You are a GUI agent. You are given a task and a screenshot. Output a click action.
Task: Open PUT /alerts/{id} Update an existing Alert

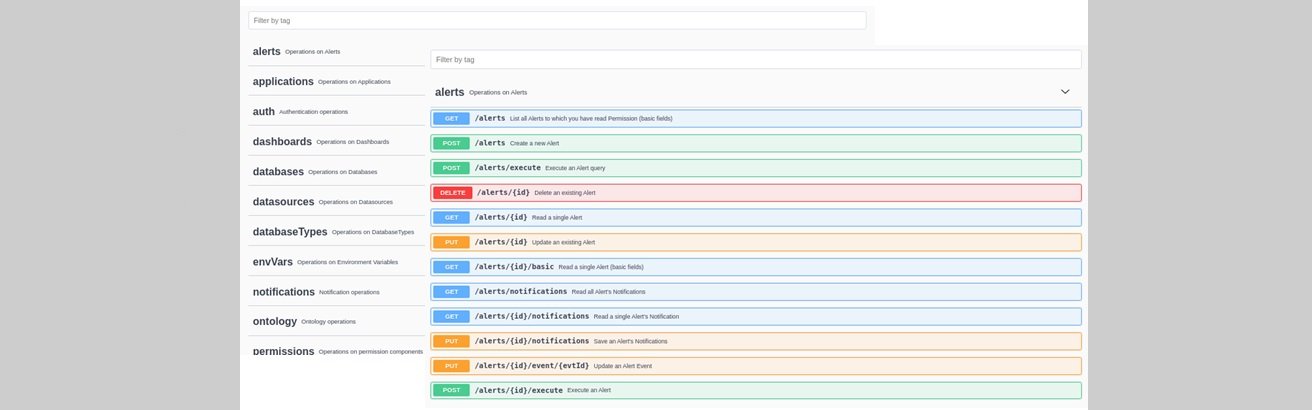755,242
